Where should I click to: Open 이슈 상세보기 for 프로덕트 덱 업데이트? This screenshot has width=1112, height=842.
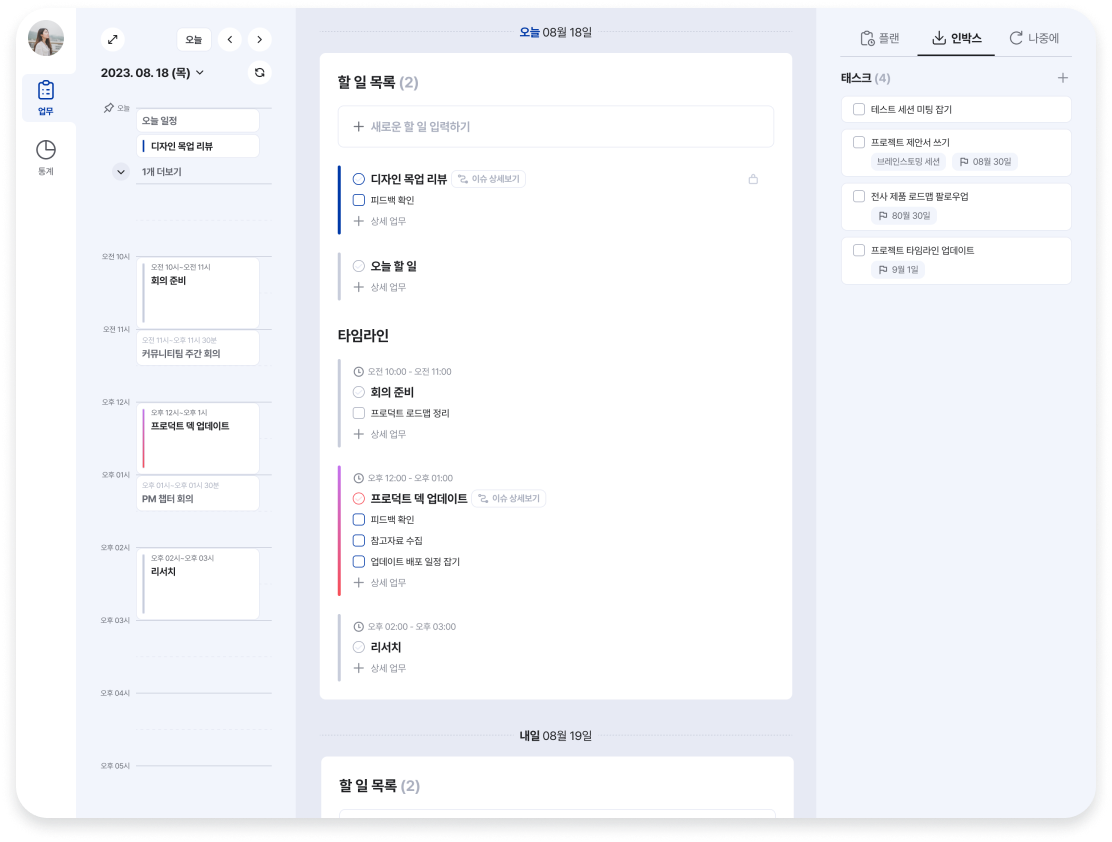pos(509,499)
